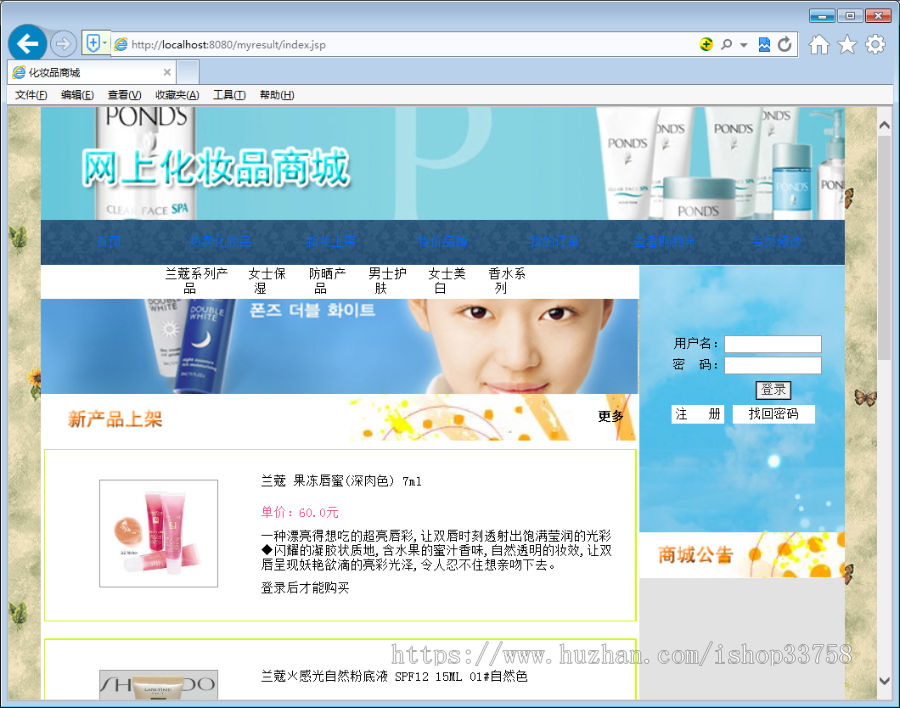Viewport: 900px width, 708px height.
Task: Open the settings gear icon
Action: click(x=875, y=44)
